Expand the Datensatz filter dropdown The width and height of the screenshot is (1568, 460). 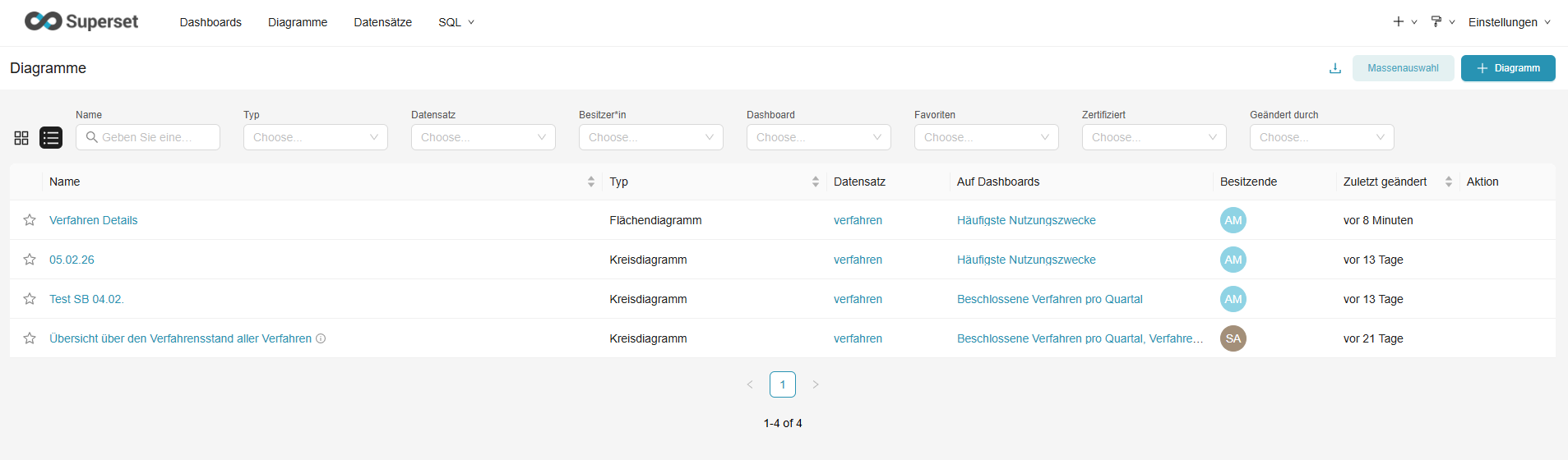click(483, 137)
